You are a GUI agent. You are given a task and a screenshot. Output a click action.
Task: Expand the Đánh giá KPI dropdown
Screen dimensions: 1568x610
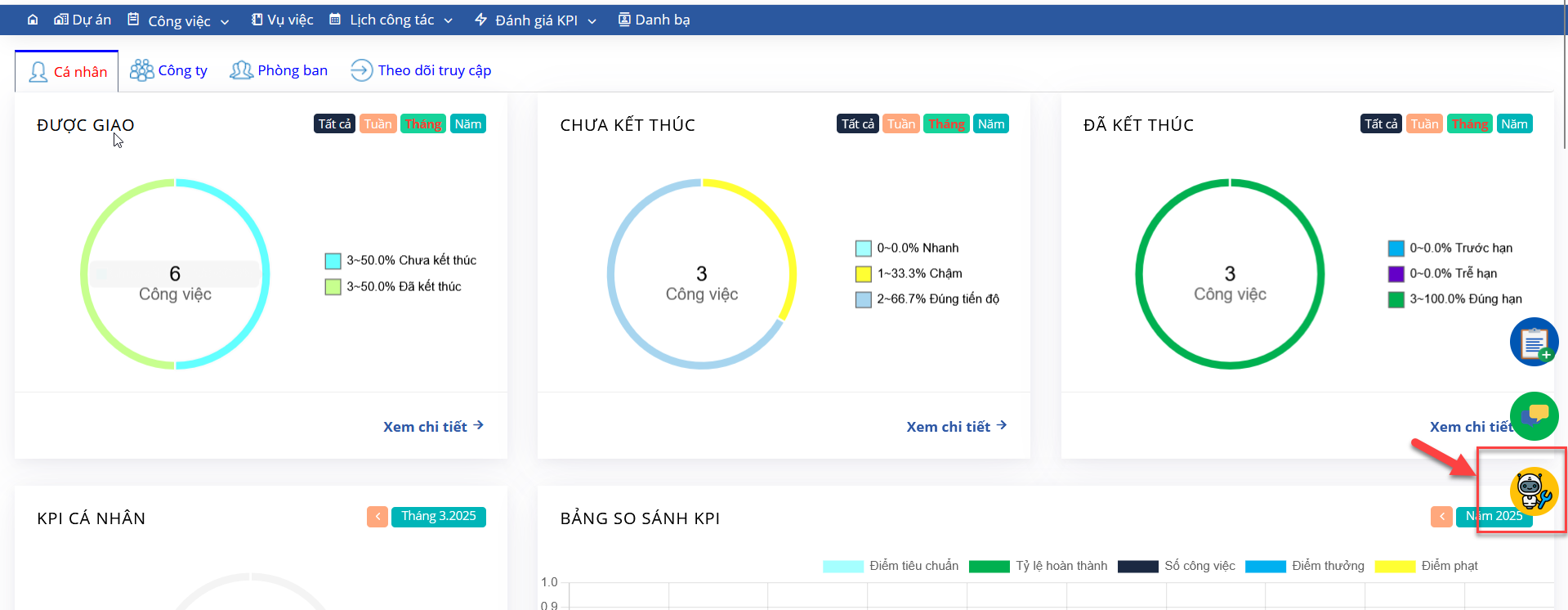click(535, 20)
